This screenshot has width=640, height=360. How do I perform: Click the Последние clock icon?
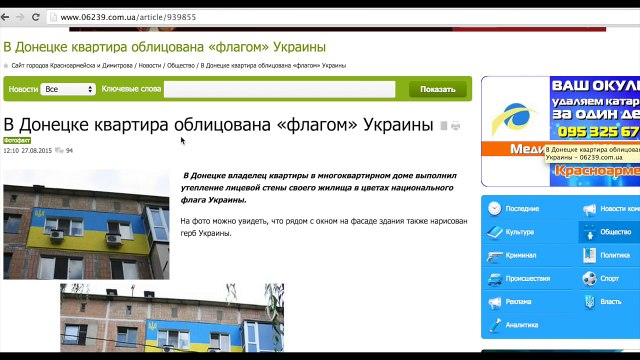[x=494, y=209]
